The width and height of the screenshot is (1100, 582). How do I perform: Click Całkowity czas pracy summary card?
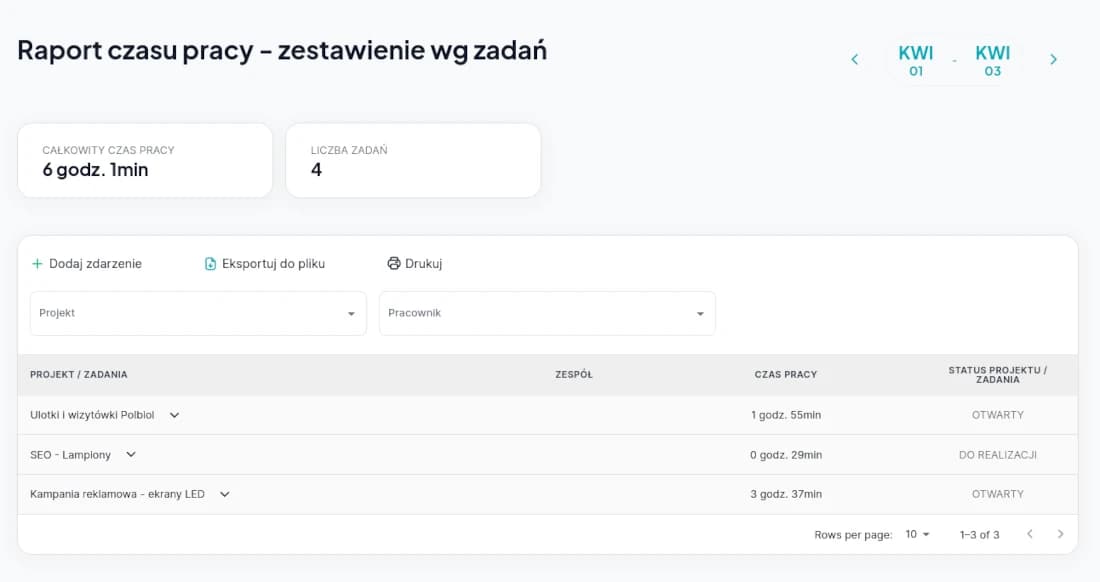145,161
